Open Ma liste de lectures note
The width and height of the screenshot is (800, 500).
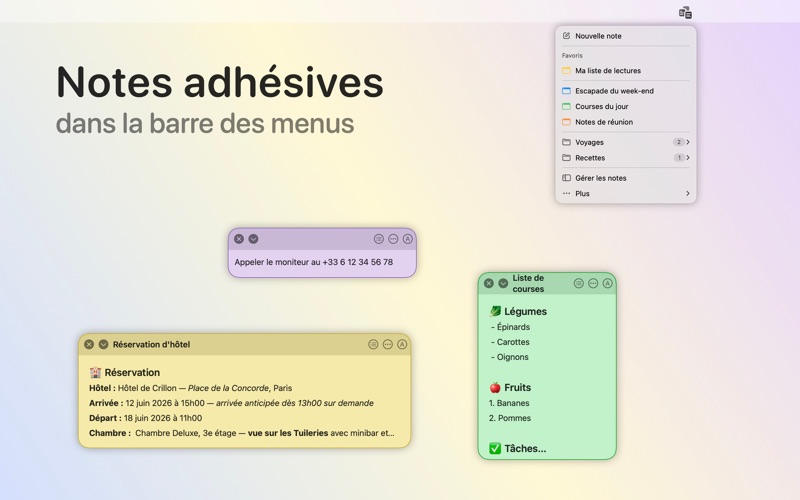point(626,71)
